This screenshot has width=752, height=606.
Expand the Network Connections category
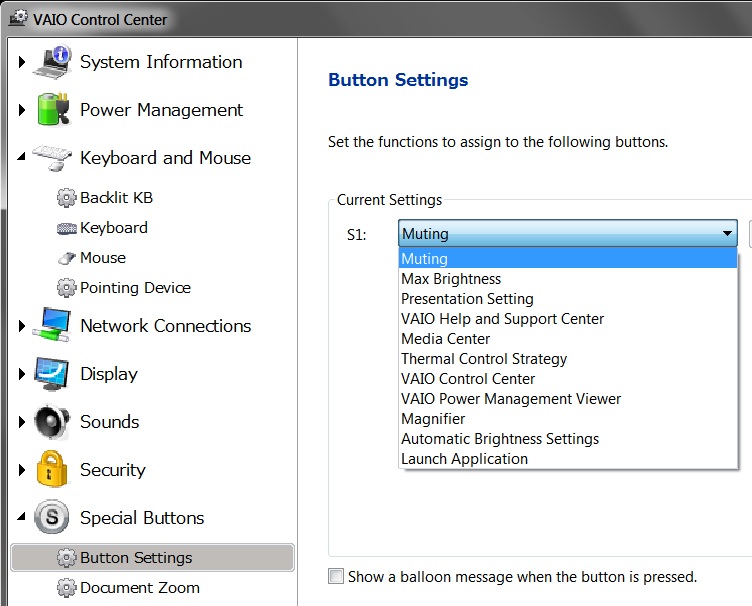22,326
